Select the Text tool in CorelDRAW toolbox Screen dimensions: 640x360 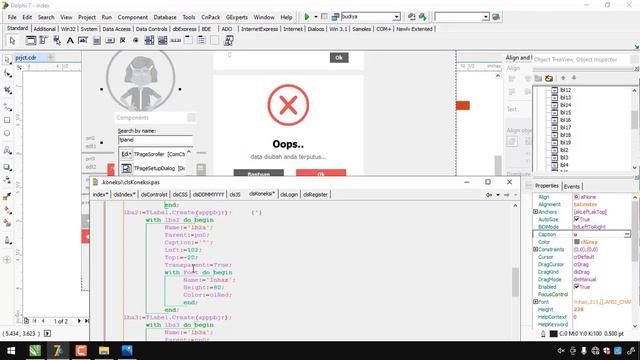coord(7,151)
